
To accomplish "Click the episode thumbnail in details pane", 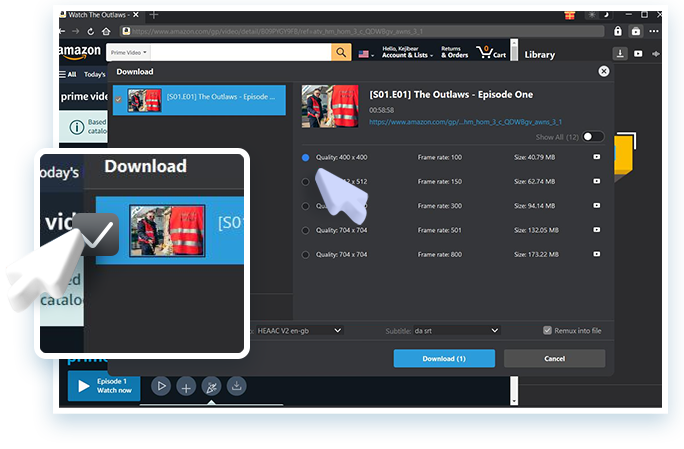I will pyautogui.click(x=330, y=106).
